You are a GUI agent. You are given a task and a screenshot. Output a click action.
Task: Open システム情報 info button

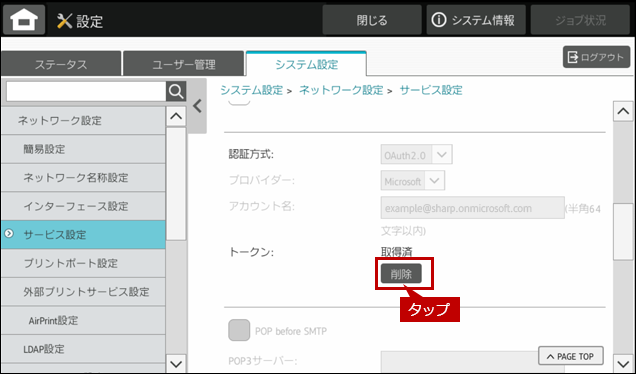(476, 20)
